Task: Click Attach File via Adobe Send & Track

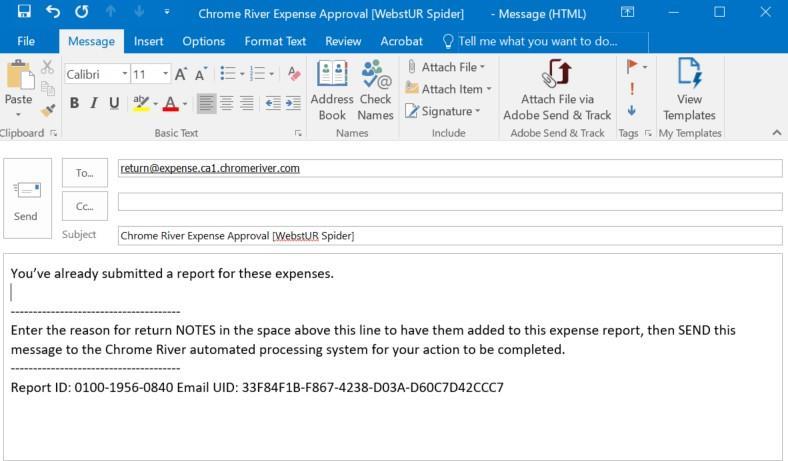Action: (557, 90)
